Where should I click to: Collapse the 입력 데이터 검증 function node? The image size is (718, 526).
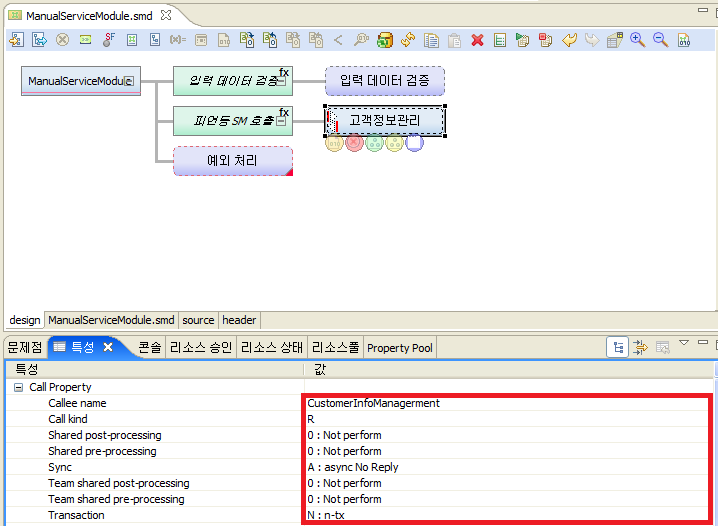281,81
